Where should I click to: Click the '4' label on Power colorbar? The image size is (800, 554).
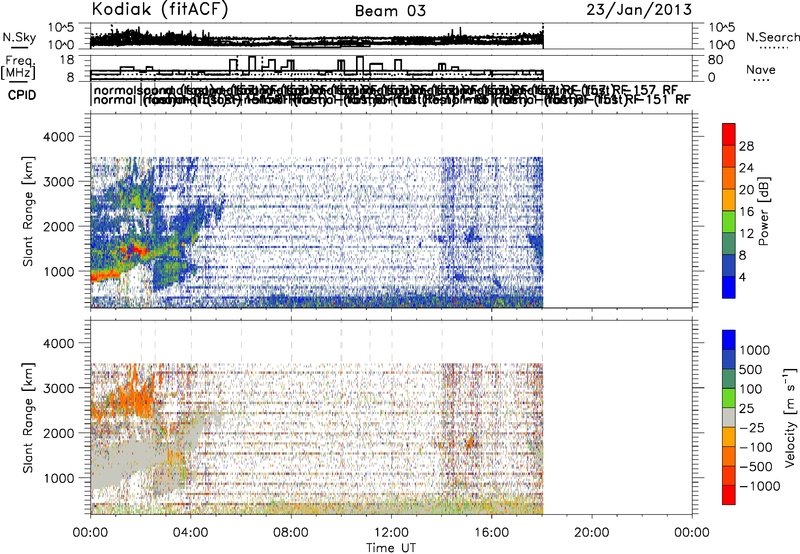point(742,277)
